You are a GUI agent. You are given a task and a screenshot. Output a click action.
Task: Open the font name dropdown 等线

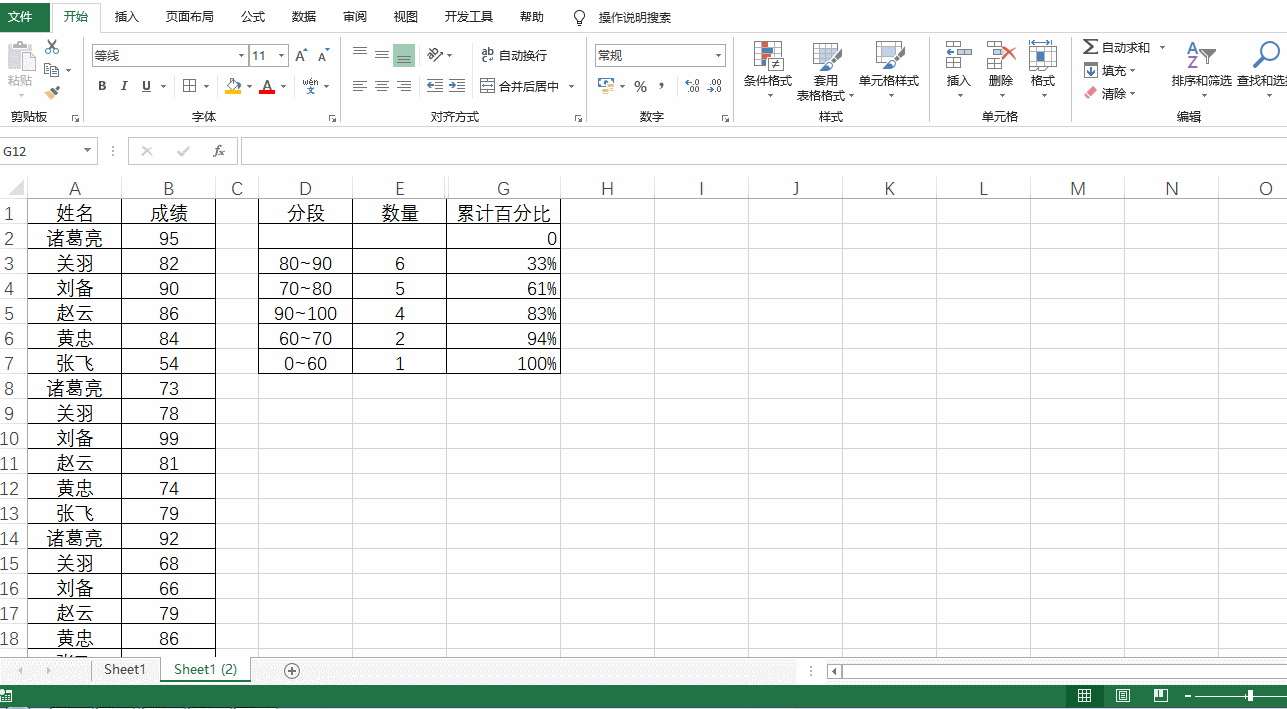click(241, 56)
